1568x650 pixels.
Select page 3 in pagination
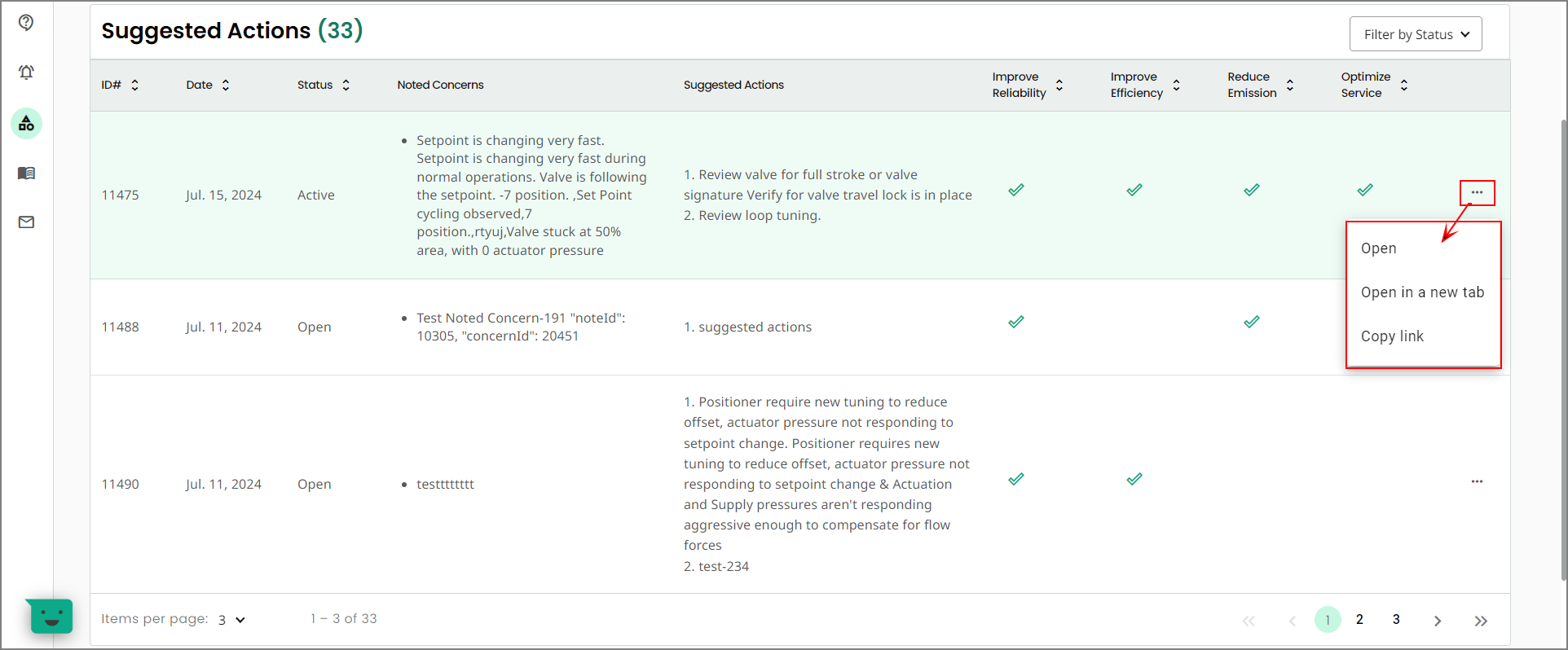(1395, 619)
